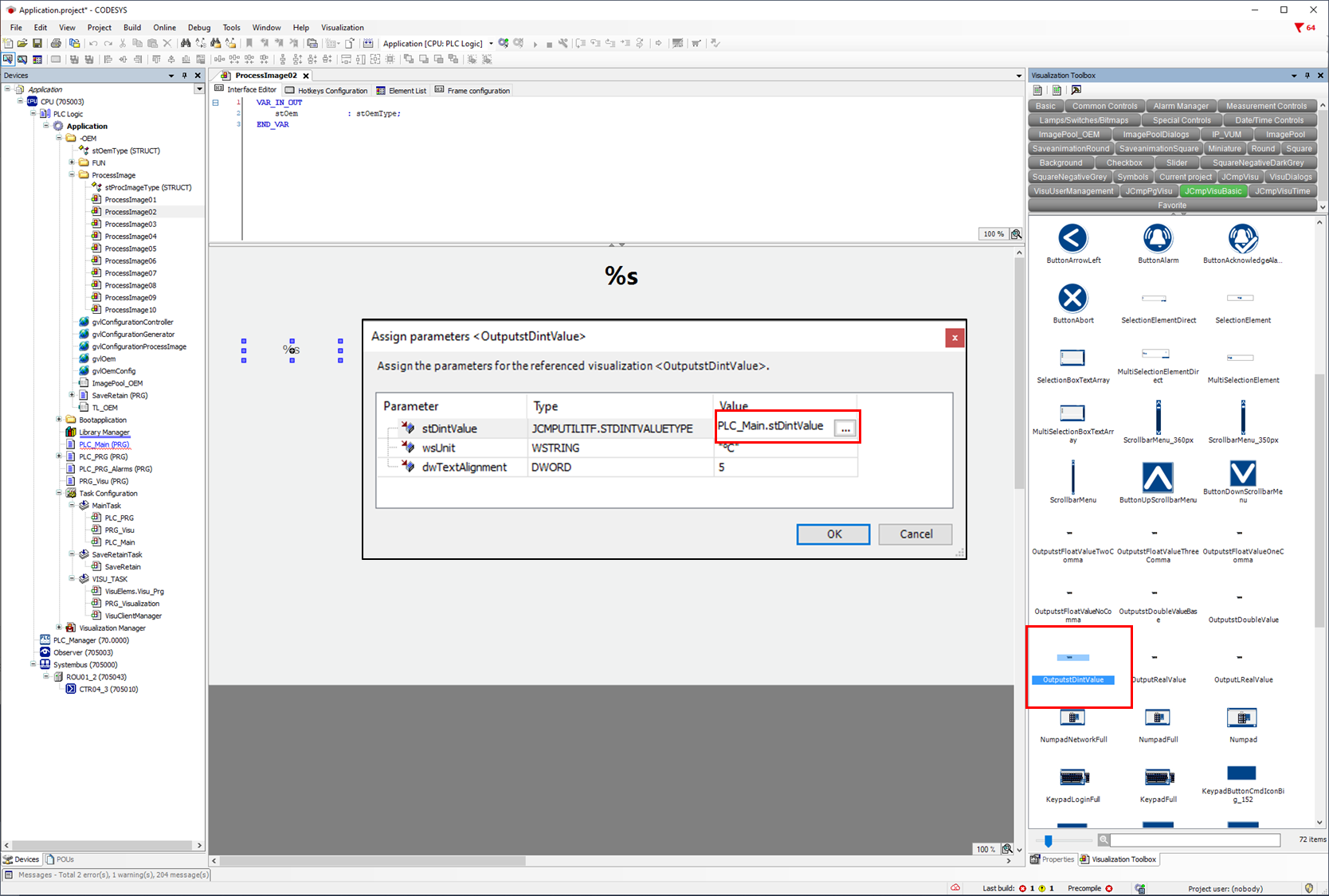1329x896 pixels.
Task: Click OK in Assign parameters dialog
Action: click(x=833, y=534)
